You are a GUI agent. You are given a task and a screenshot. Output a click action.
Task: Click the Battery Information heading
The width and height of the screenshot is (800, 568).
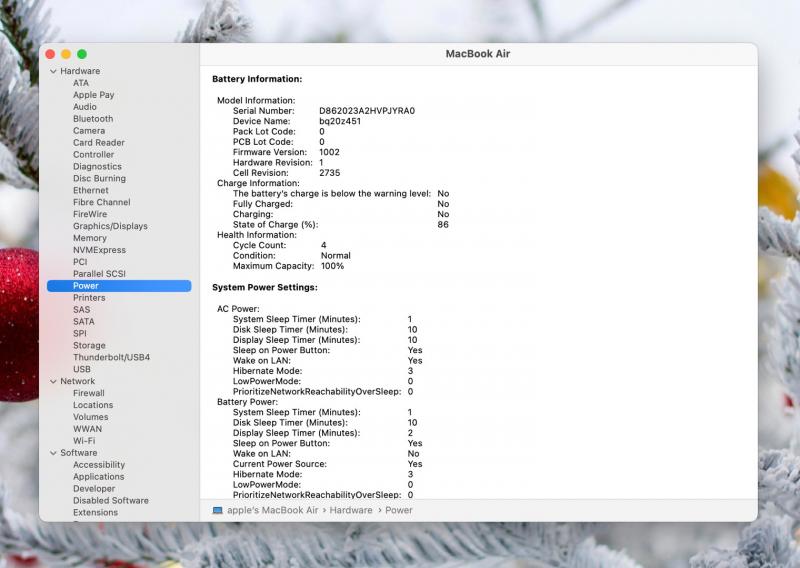pyautogui.click(x=257, y=79)
